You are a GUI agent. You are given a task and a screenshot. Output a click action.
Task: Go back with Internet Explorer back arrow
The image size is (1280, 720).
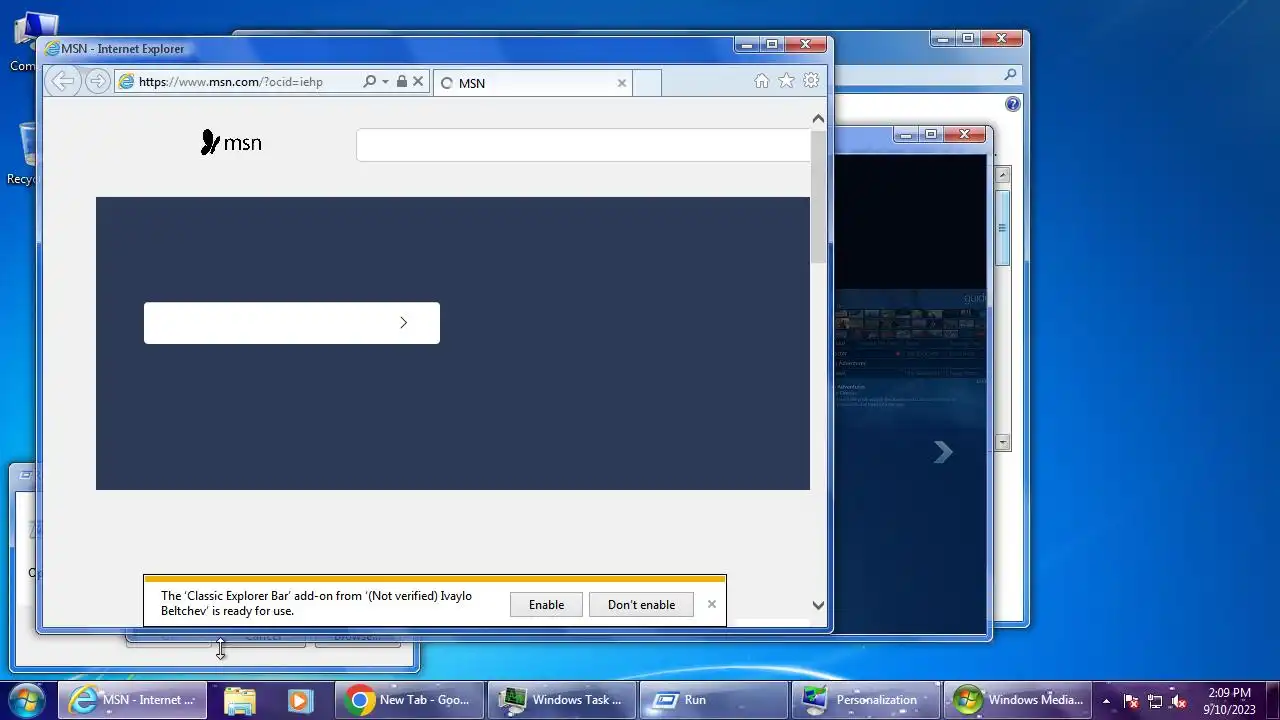click(63, 81)
